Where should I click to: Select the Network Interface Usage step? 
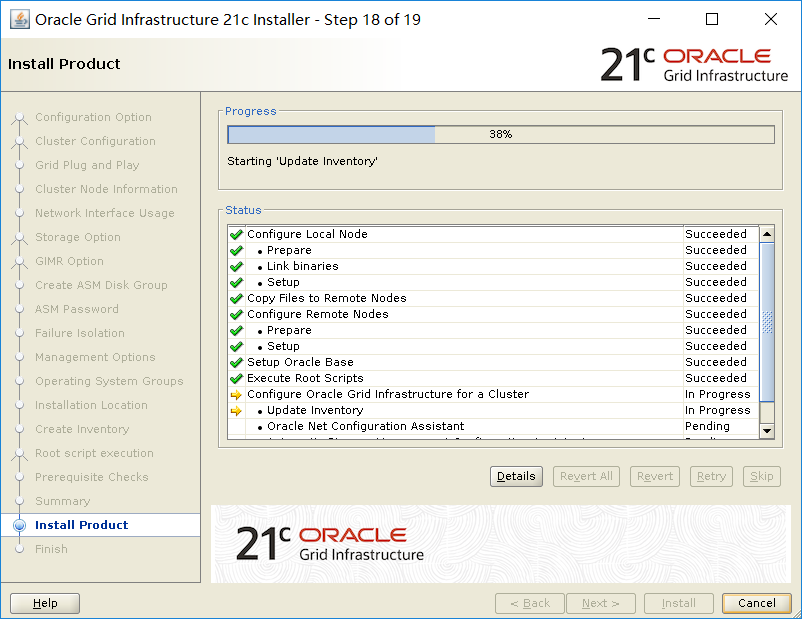[x=104, y=213]
